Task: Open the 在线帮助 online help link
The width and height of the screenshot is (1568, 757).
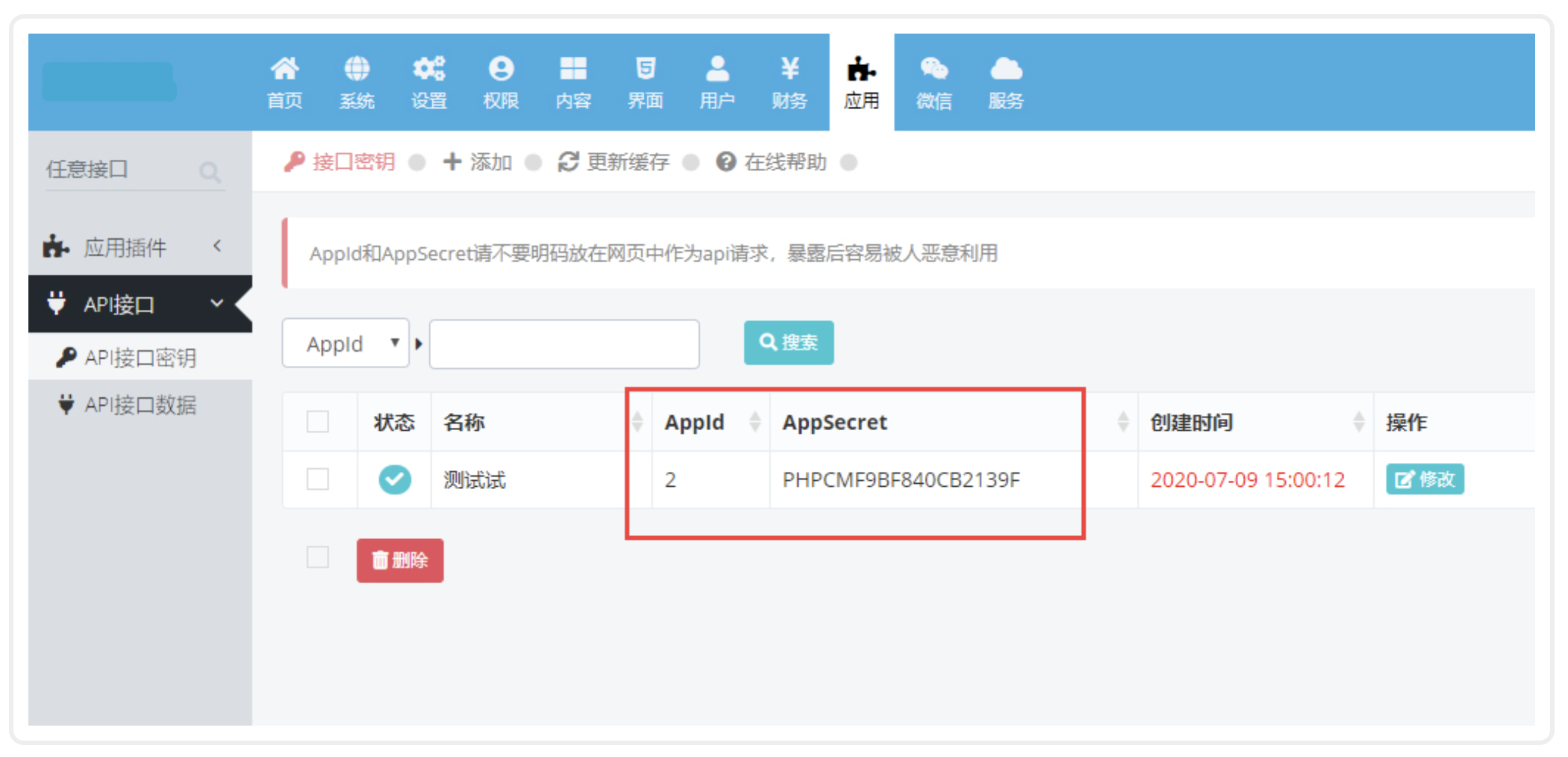Action: [771, 162]
